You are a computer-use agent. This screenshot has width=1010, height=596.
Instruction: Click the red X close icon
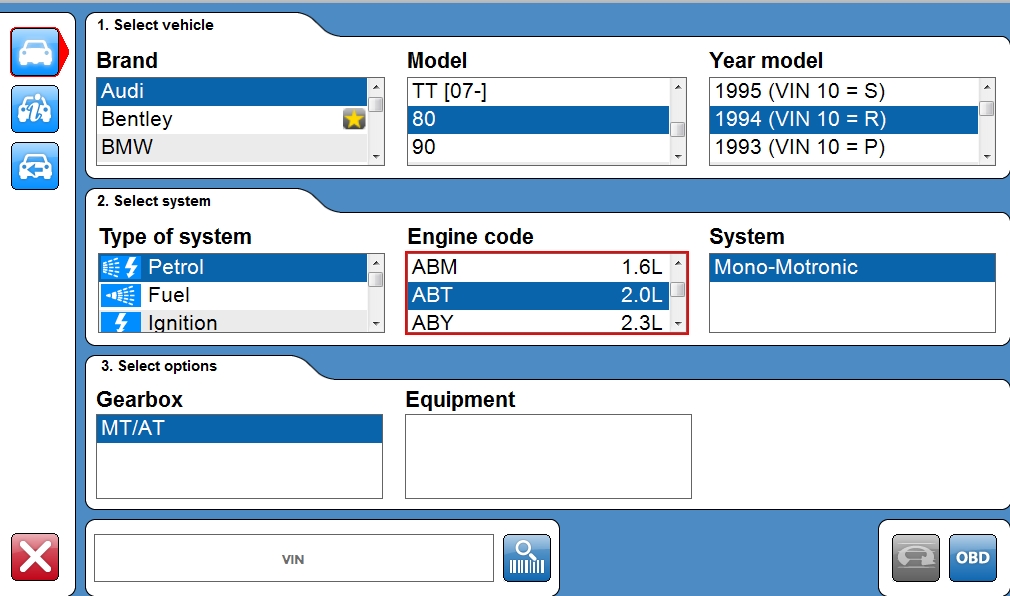click(35, 557)
